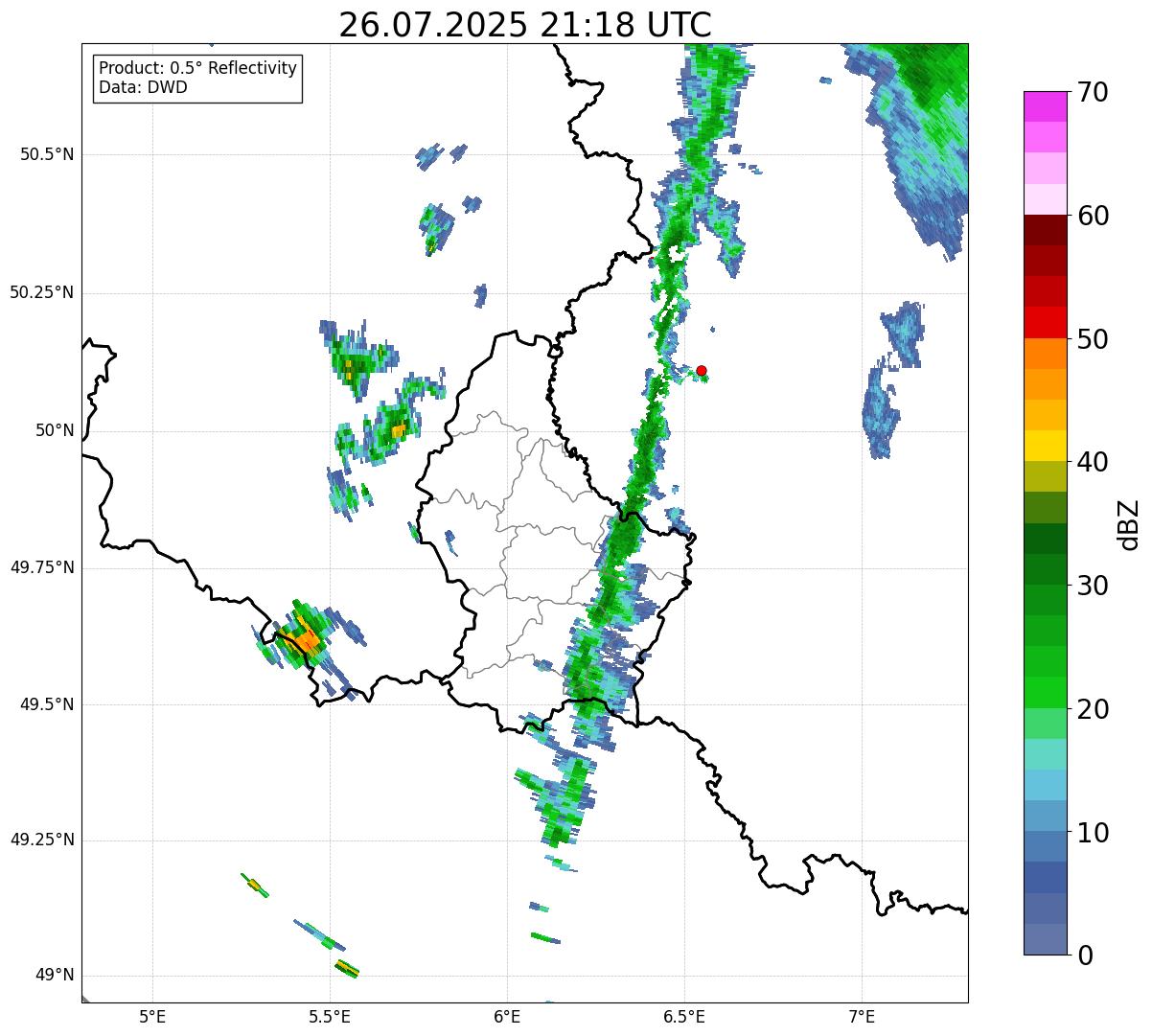Click the "49.5°N" latitude label
The width and height of the screenshot is (1152, 1036).
coord(47,705)
